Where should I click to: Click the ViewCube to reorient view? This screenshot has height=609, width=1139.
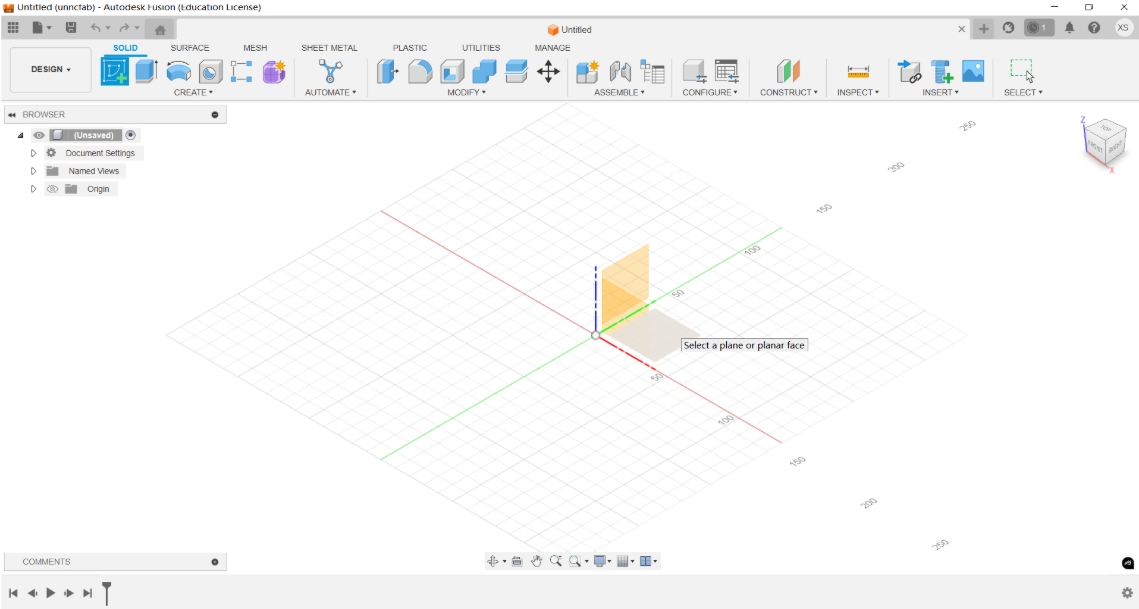pyautogui.click(x=1105, y=142)
